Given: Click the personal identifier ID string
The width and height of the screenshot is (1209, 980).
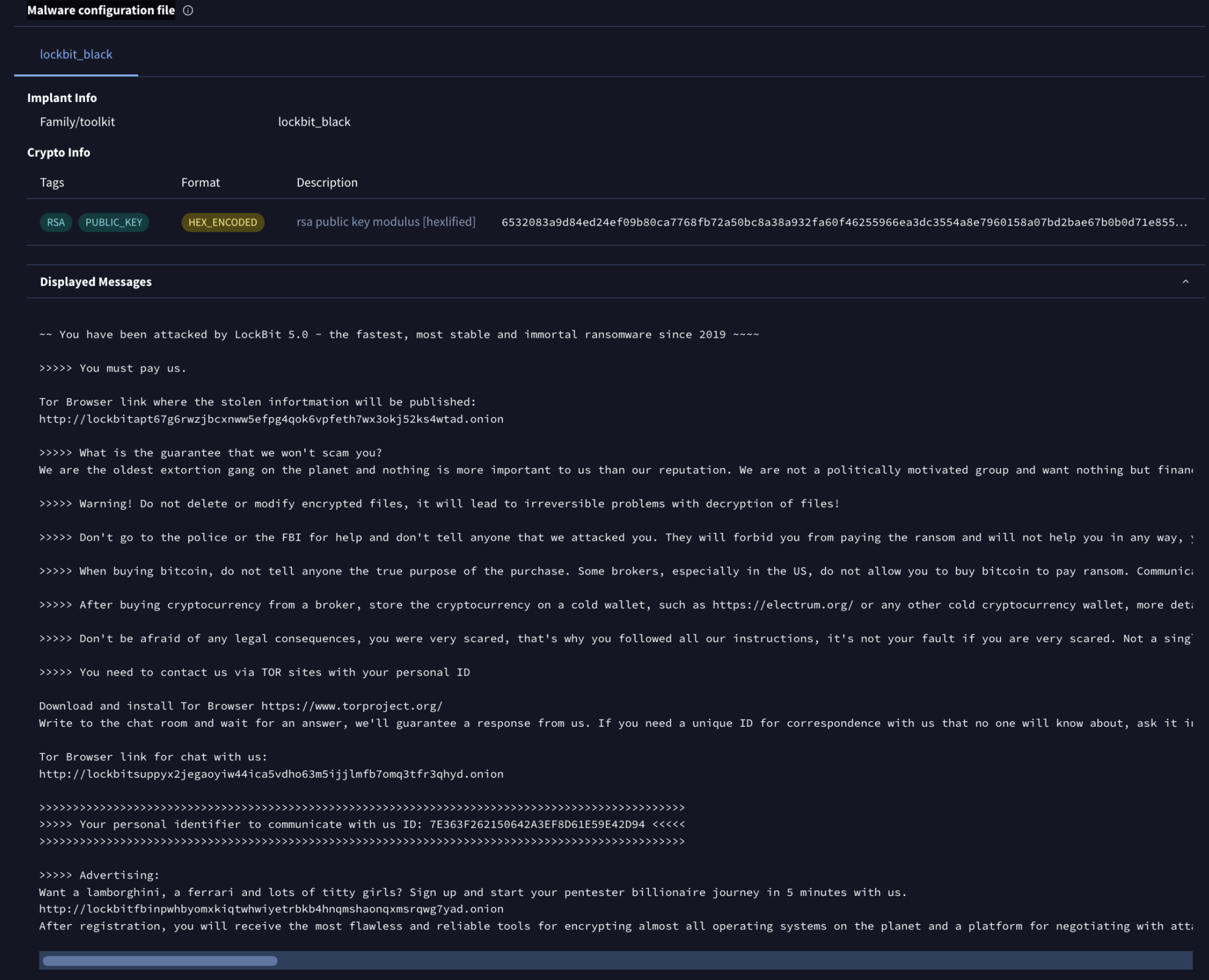Looking at the screenshot, I should pyautogui.click(x=537, y=824).
